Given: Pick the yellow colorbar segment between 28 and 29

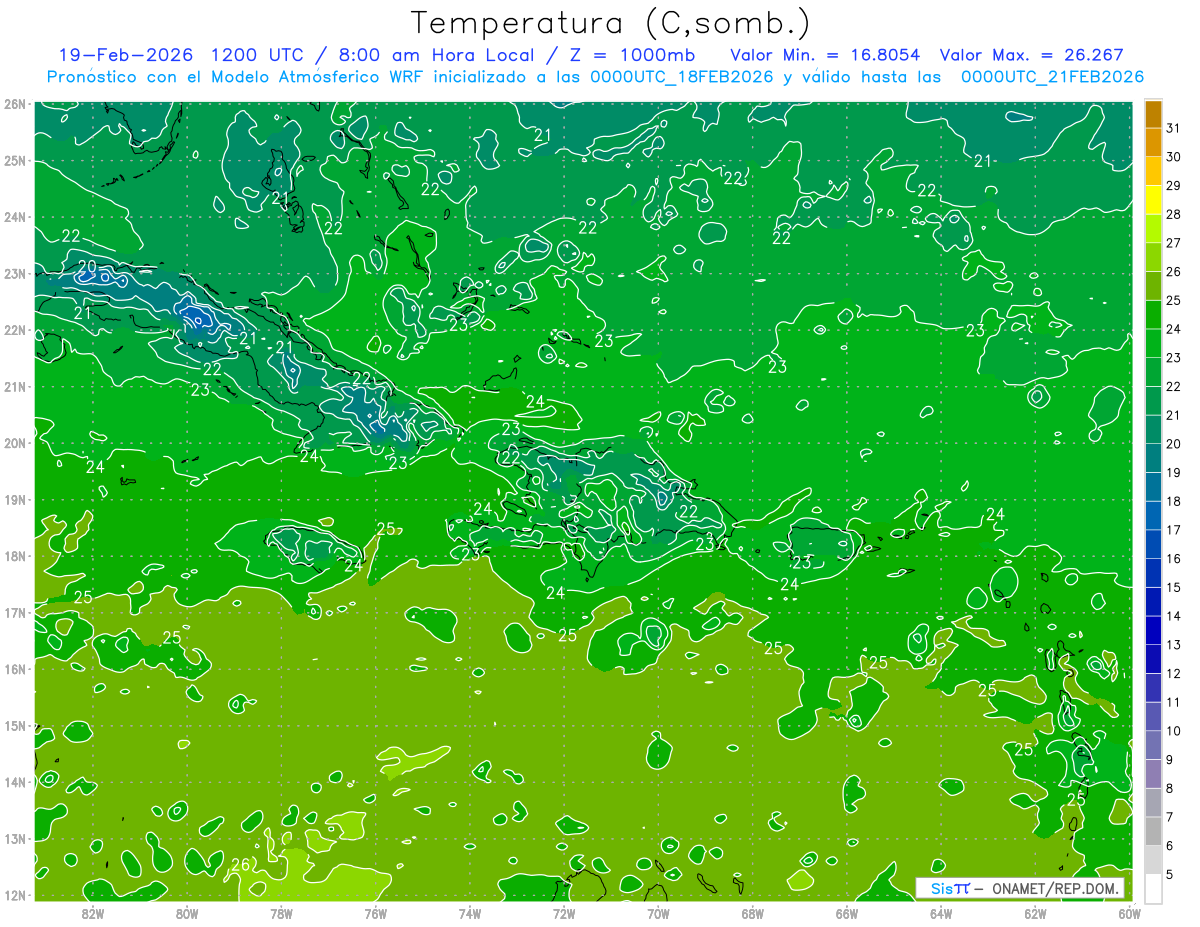Looking at the screenshot, I should (1153, 199).
